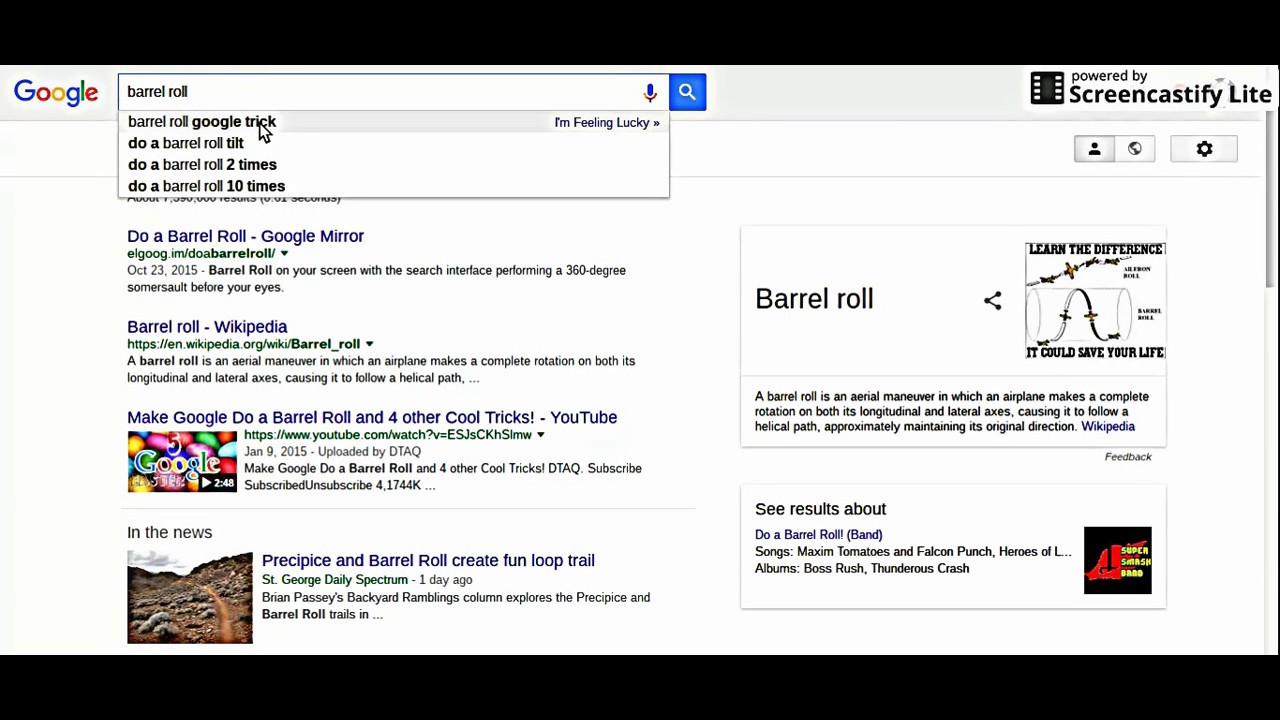Click I'm Feeling Lucky link
The image size is (1280, 720).
607,122
